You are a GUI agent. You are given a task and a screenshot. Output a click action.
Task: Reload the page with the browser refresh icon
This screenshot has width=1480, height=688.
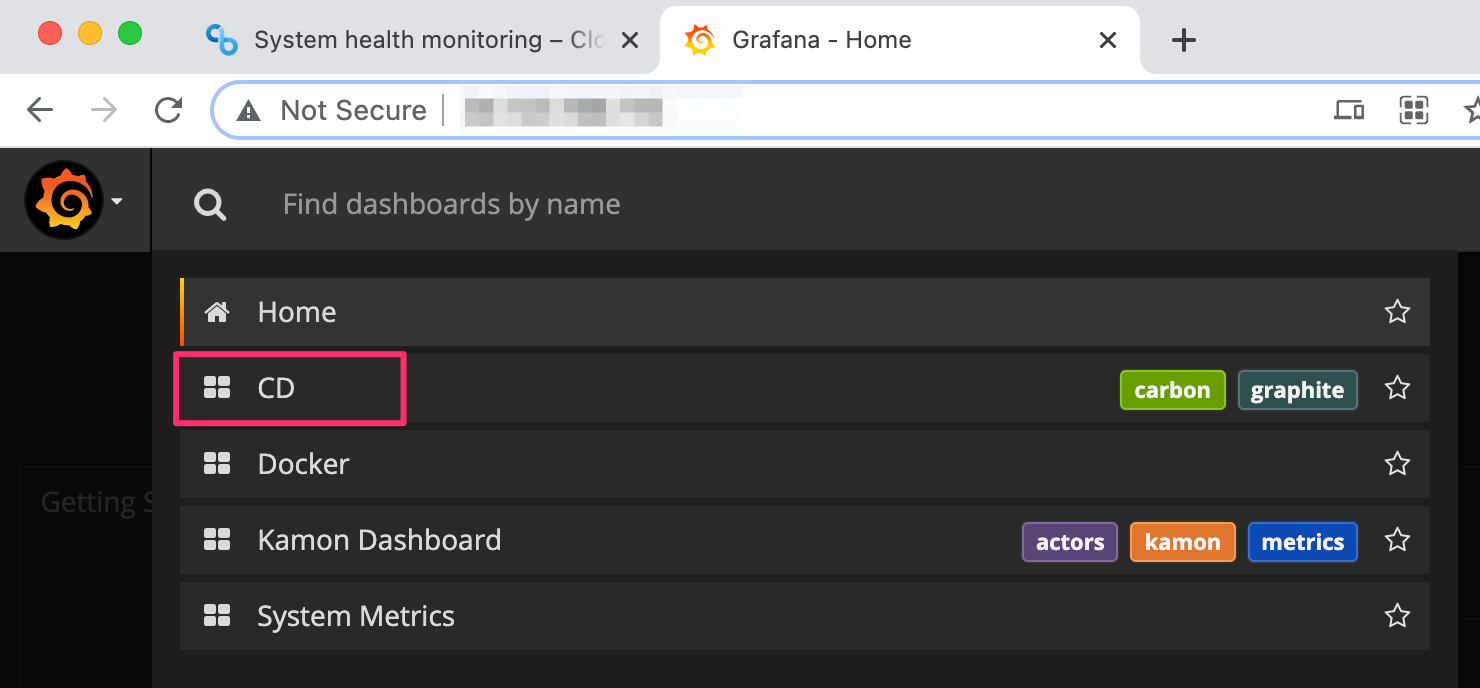pos(169,110)
